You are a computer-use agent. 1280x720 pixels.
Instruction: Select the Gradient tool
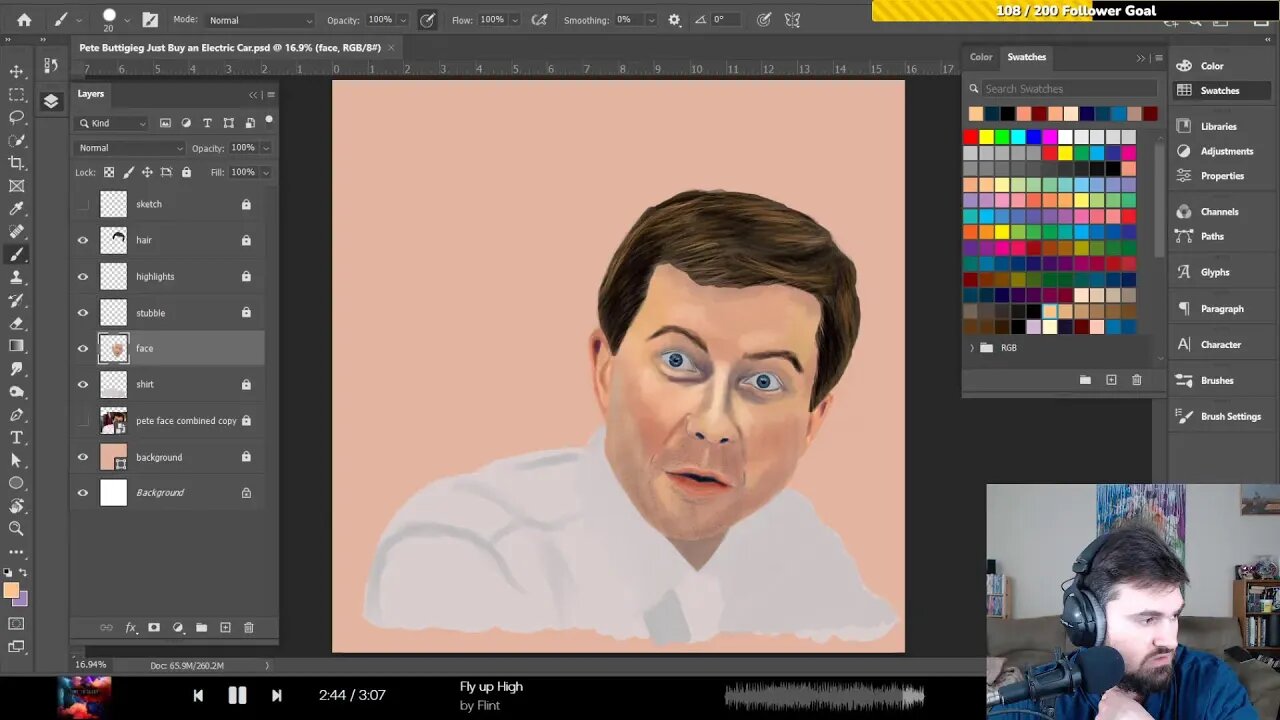tap(17, 346)
